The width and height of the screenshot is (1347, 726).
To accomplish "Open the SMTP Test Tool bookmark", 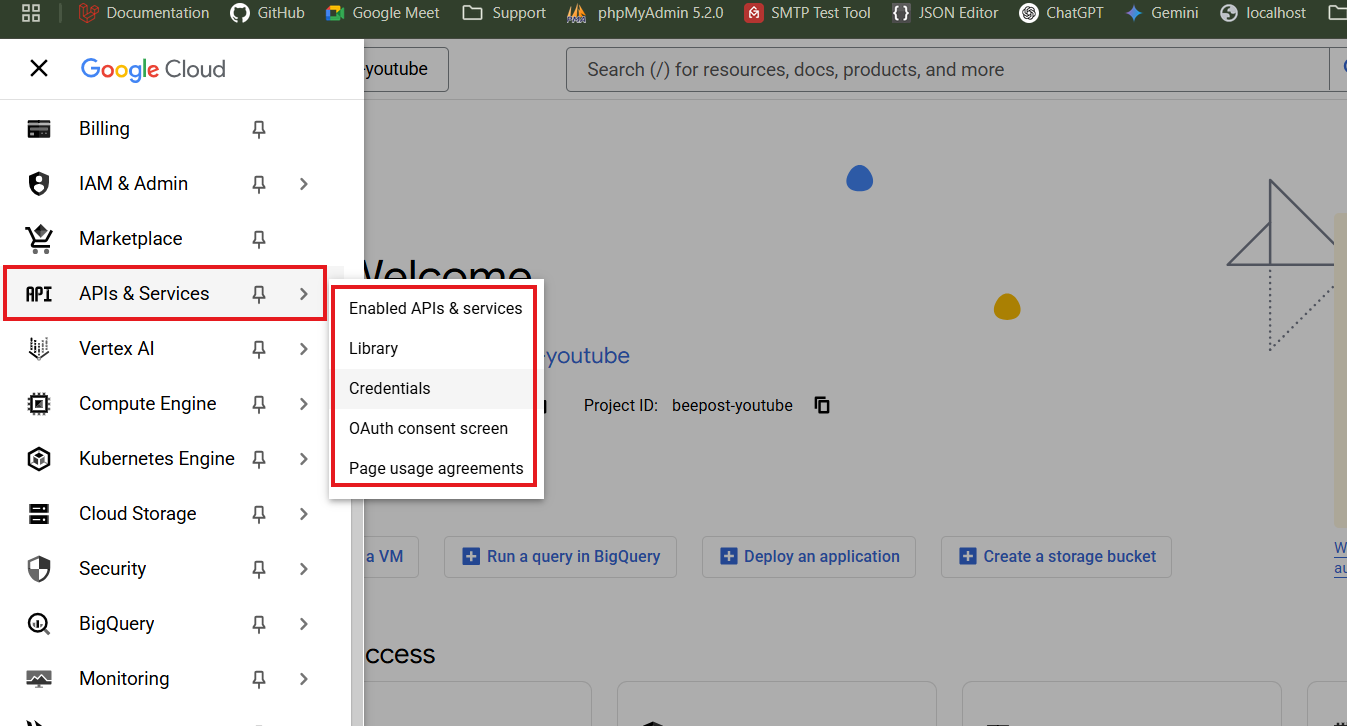I will pyautogui.click(x=808, y=13).
